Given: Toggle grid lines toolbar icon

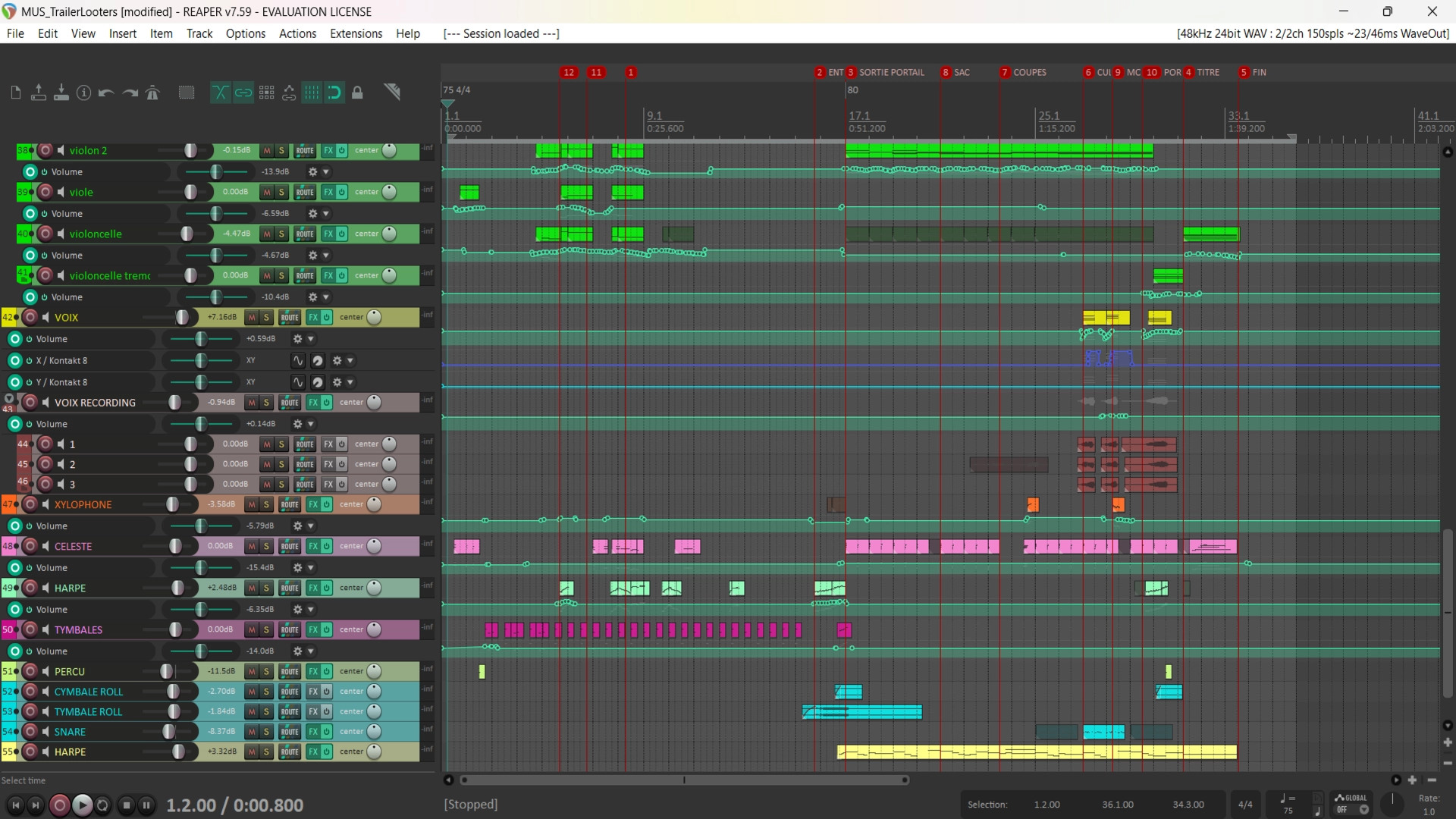Looking at the screenshot, I should coord(312,93).
